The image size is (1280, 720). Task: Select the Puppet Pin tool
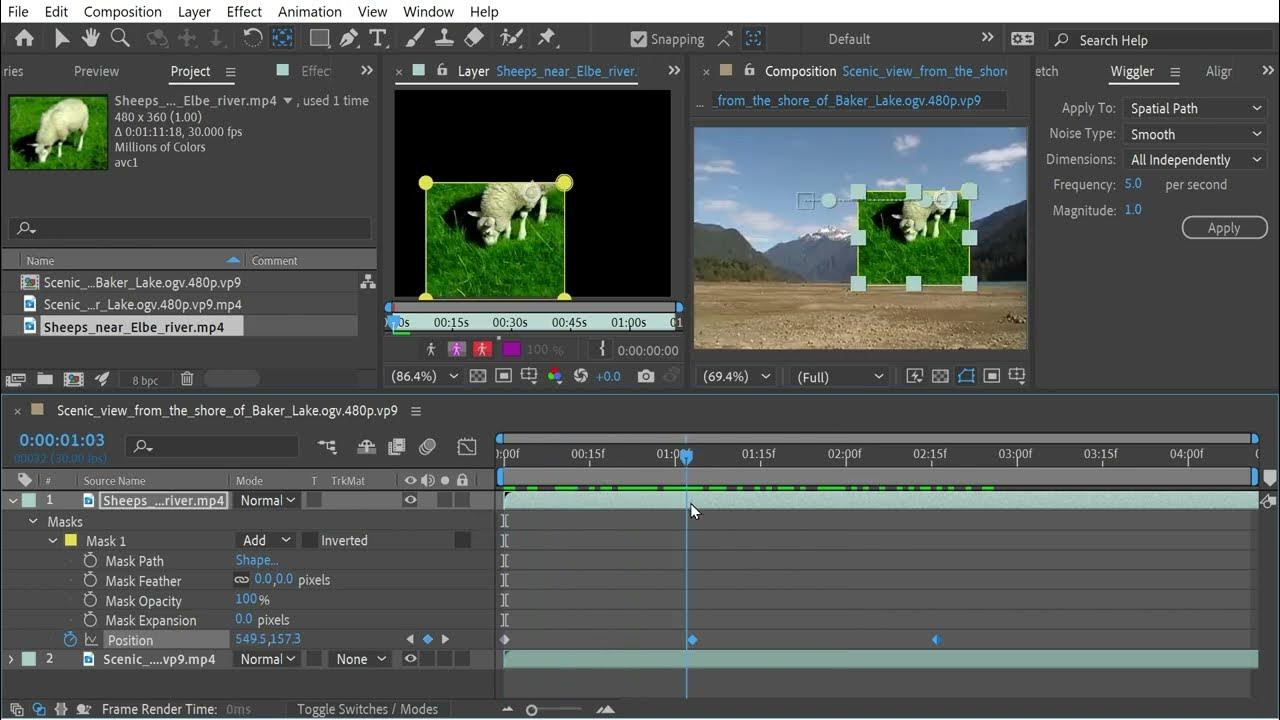(546, 38)
